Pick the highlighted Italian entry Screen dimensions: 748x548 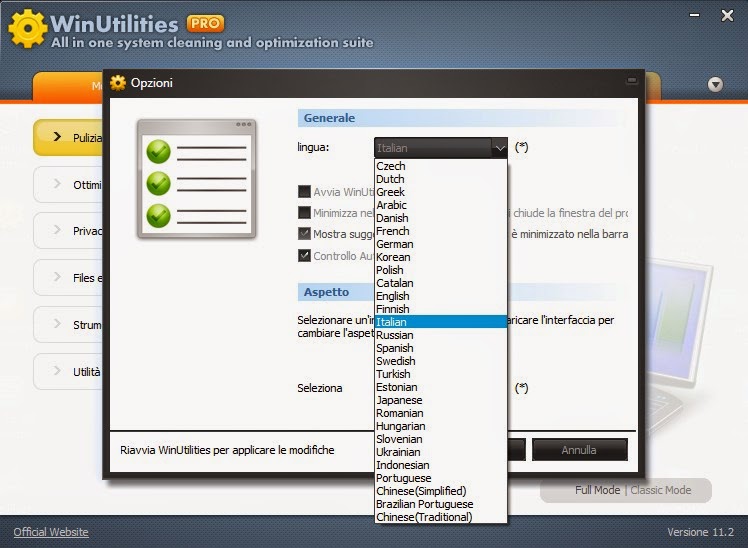(x=440, y=322)
